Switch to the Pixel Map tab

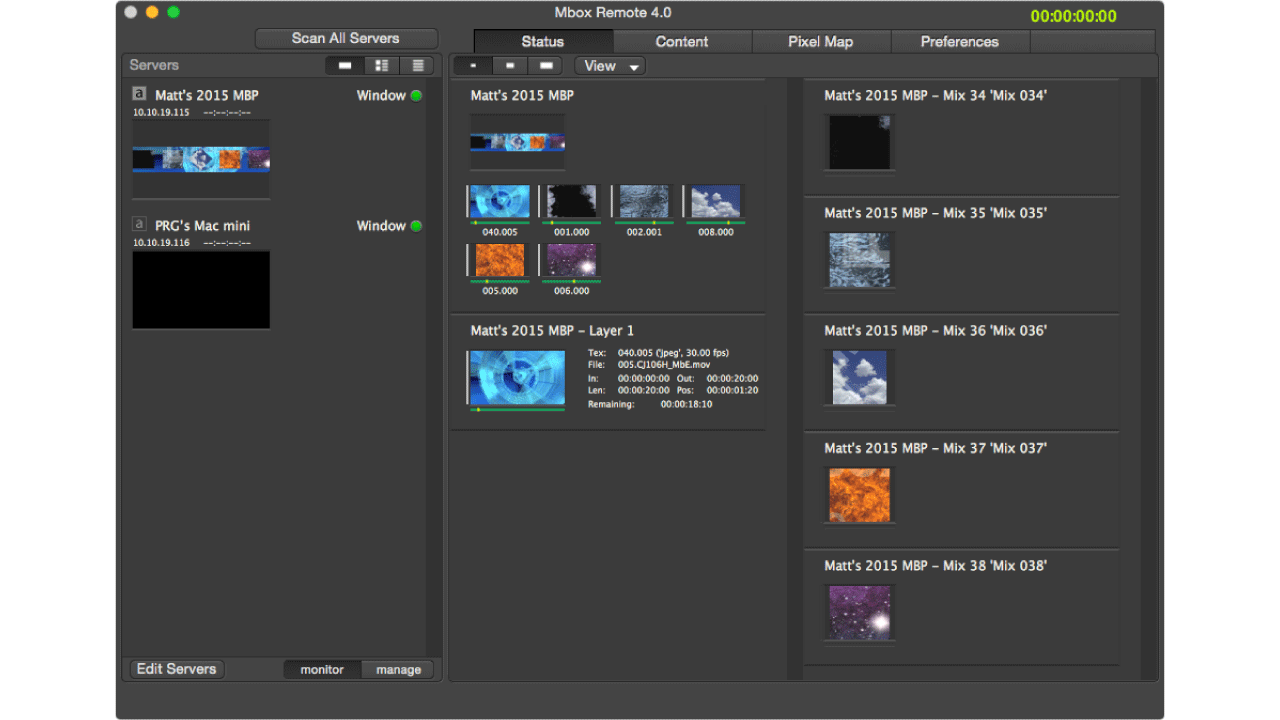coord(820,42)
